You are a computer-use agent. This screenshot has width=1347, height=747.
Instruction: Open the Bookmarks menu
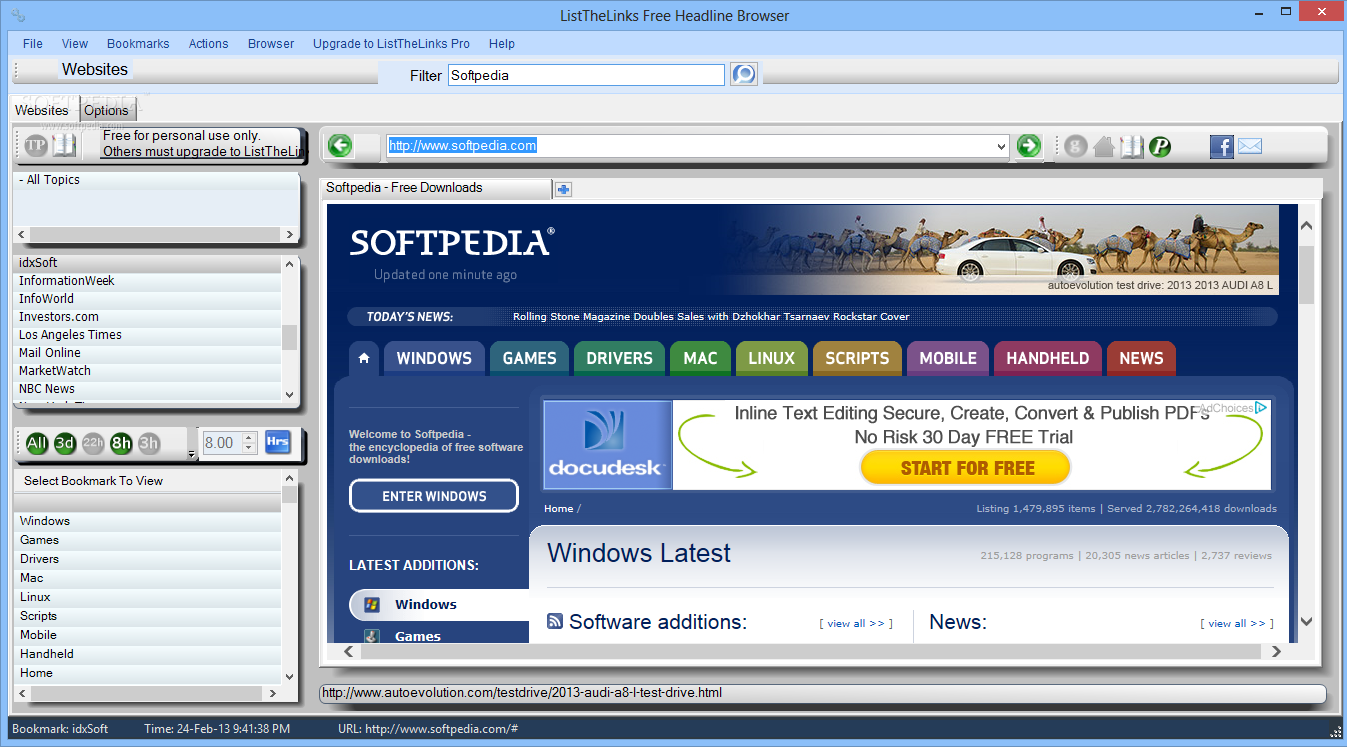pos(138,44)
